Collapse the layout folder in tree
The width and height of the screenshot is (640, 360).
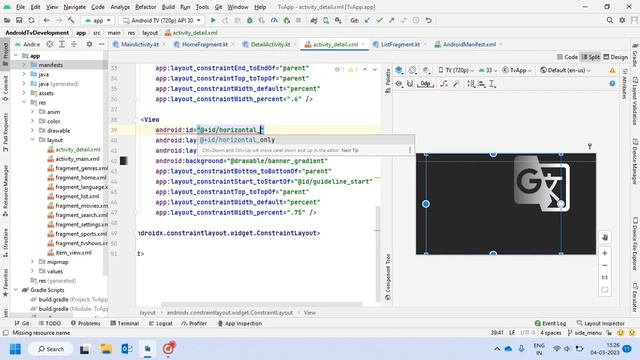32,140
